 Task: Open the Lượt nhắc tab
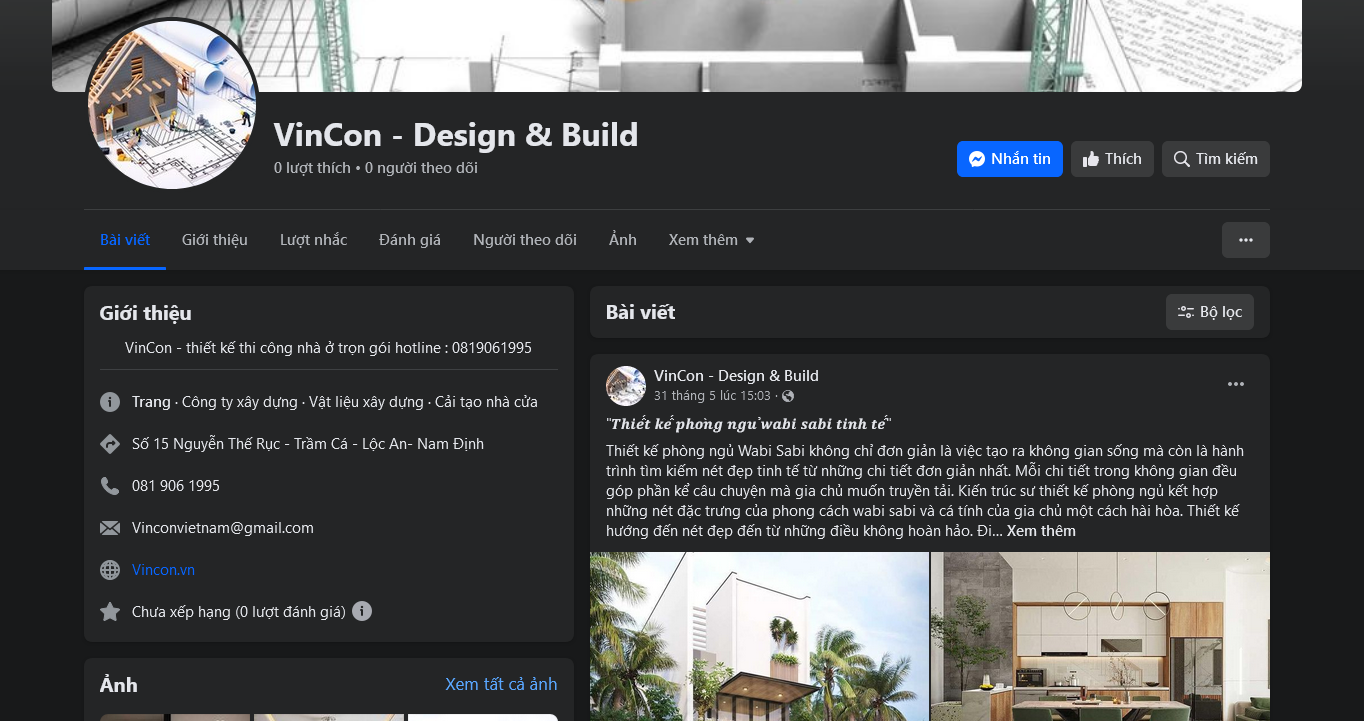[314, 240]
